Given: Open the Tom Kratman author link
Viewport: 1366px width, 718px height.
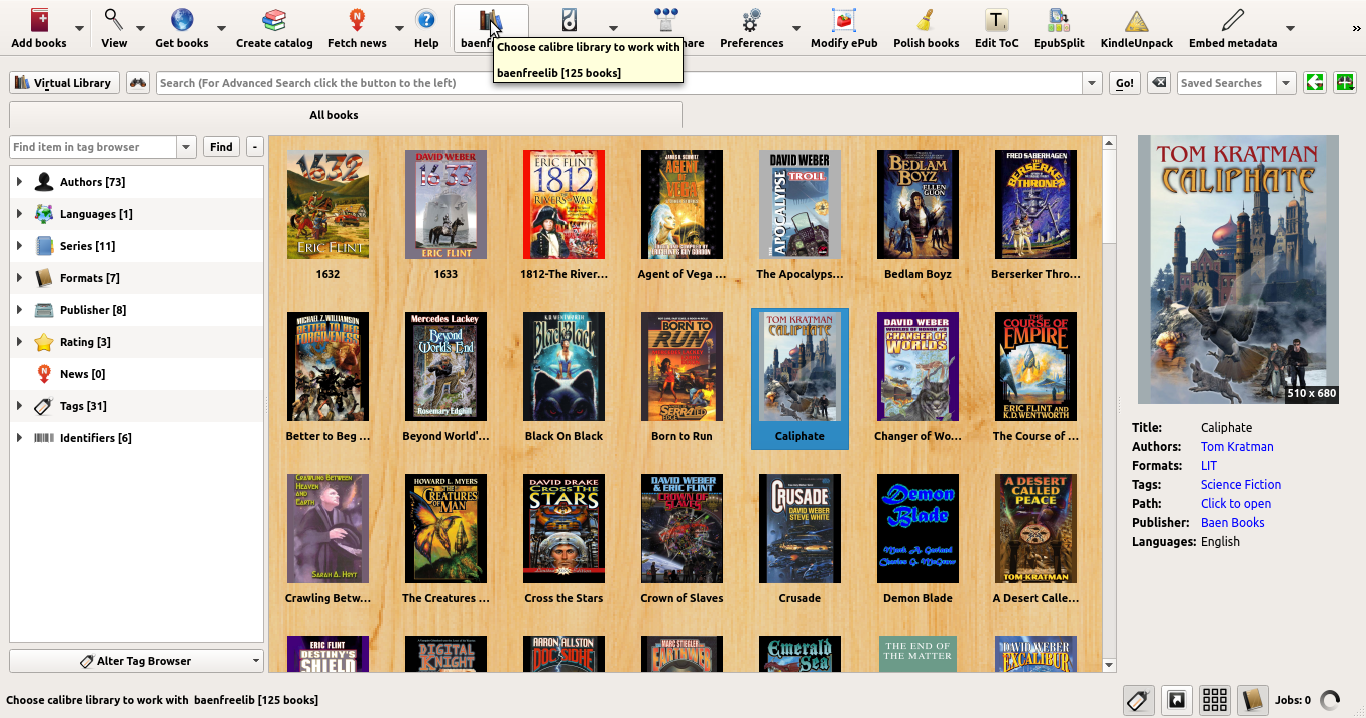Looking at the screenshot, I should tap(1237, 447).
